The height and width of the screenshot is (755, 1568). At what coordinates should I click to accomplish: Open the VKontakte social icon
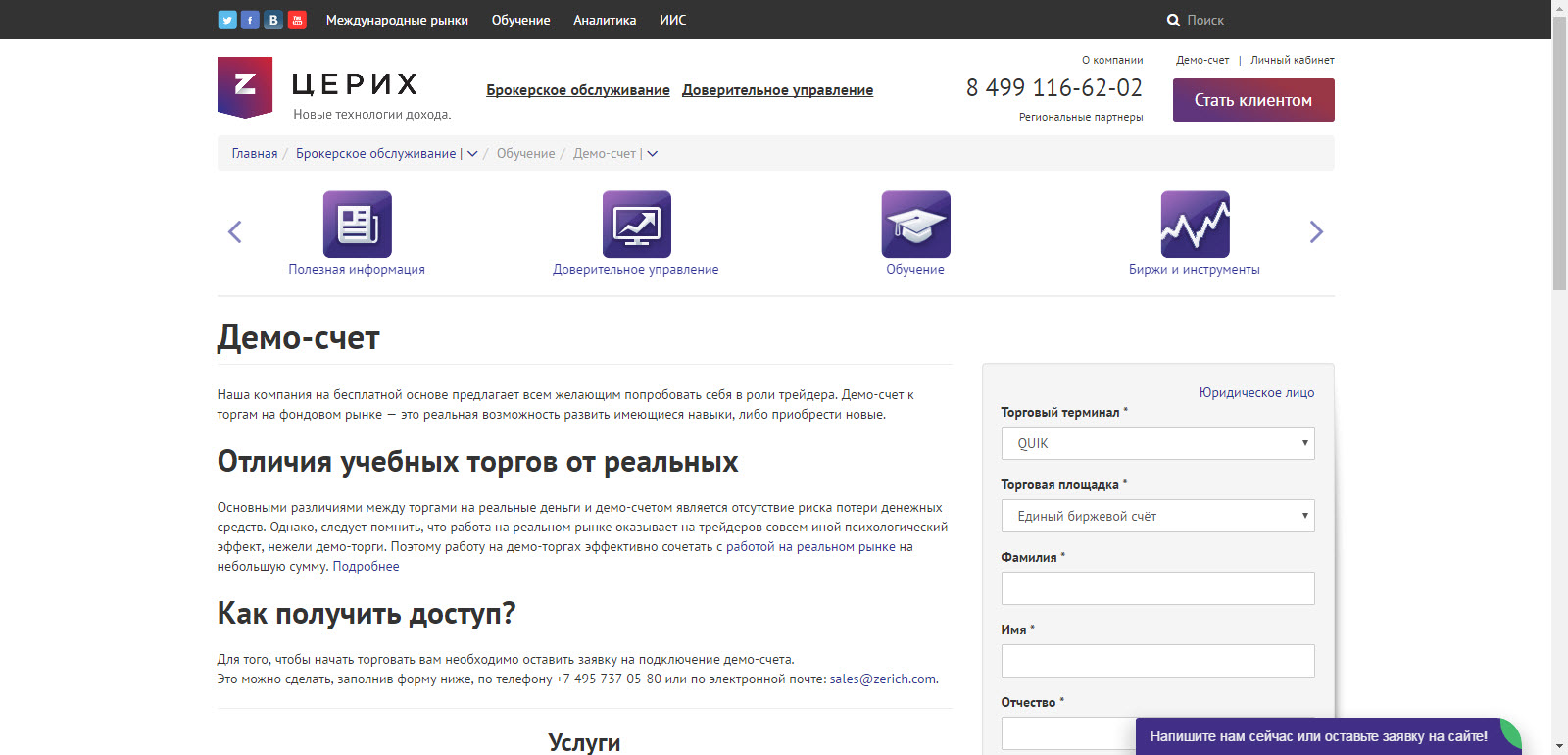pyautogui.click(x=273, y=20)
